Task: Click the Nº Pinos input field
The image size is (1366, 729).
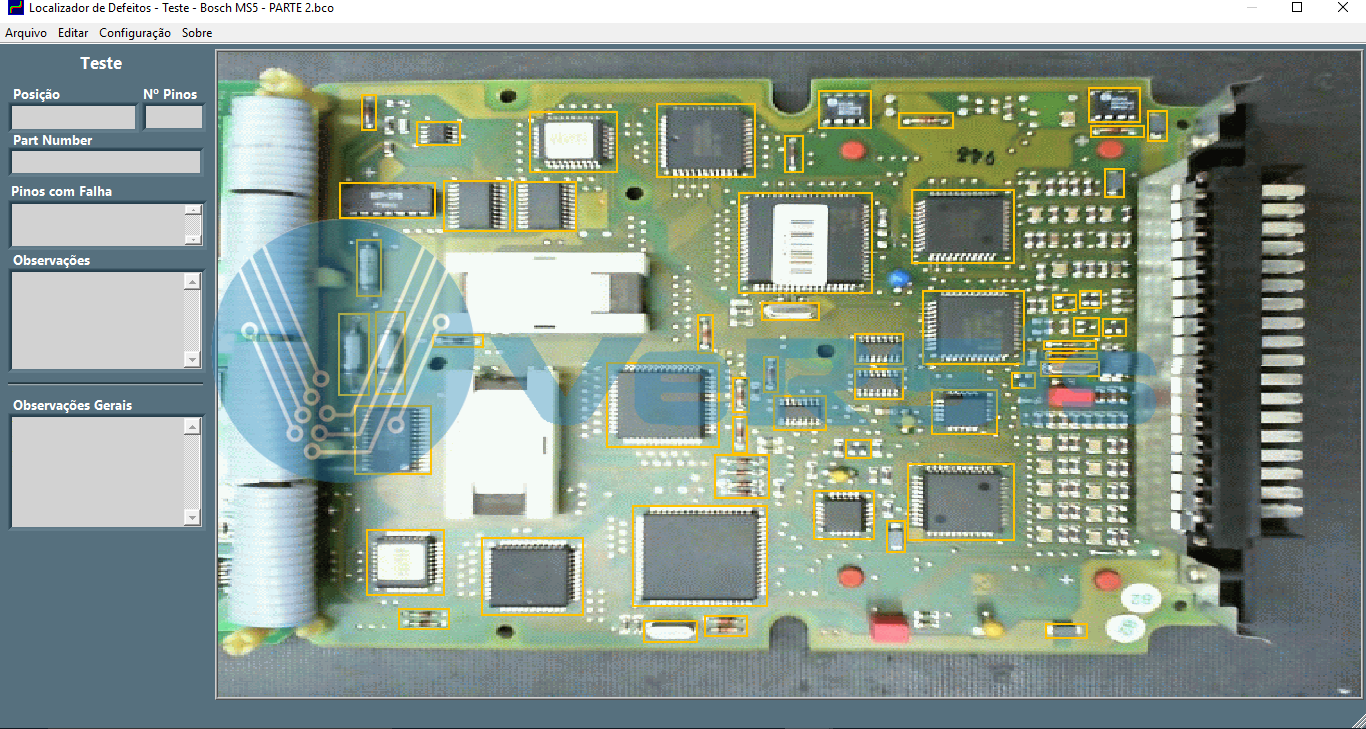Action: click(174, 117)
